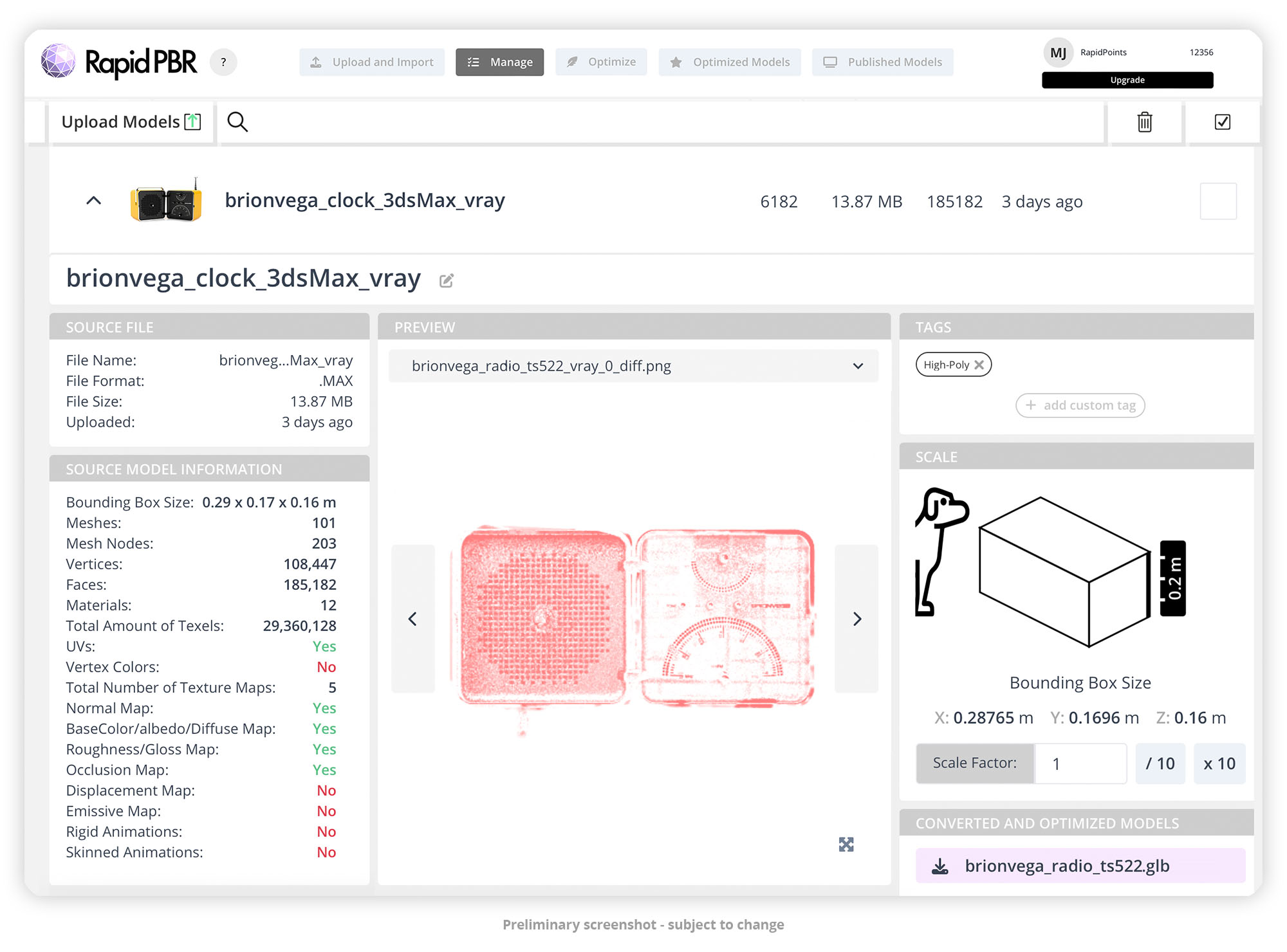Edit the model name with pencil icon
Viewport: 1287px width, 952px height.
447,280
